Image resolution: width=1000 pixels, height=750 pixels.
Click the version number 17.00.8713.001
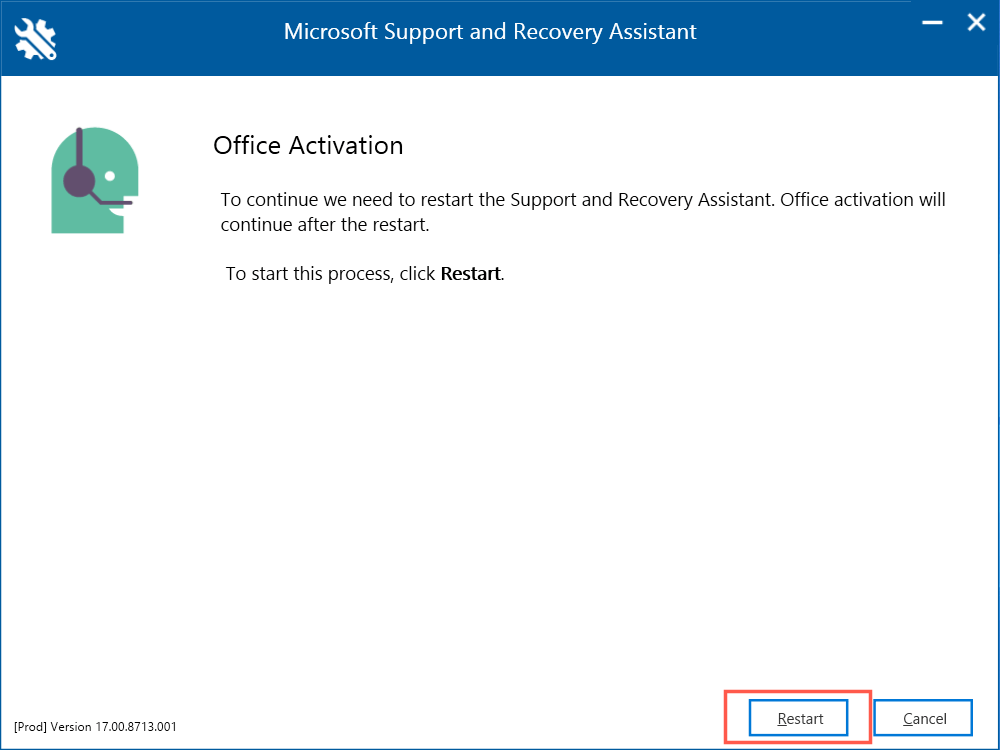pos(138,727)
